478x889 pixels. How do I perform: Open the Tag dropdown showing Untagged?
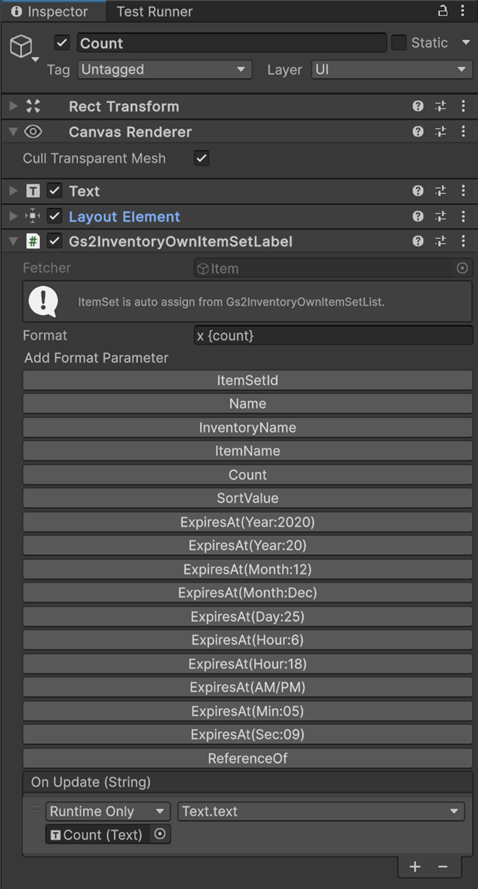pyautogui.click(x=164, y=70)
